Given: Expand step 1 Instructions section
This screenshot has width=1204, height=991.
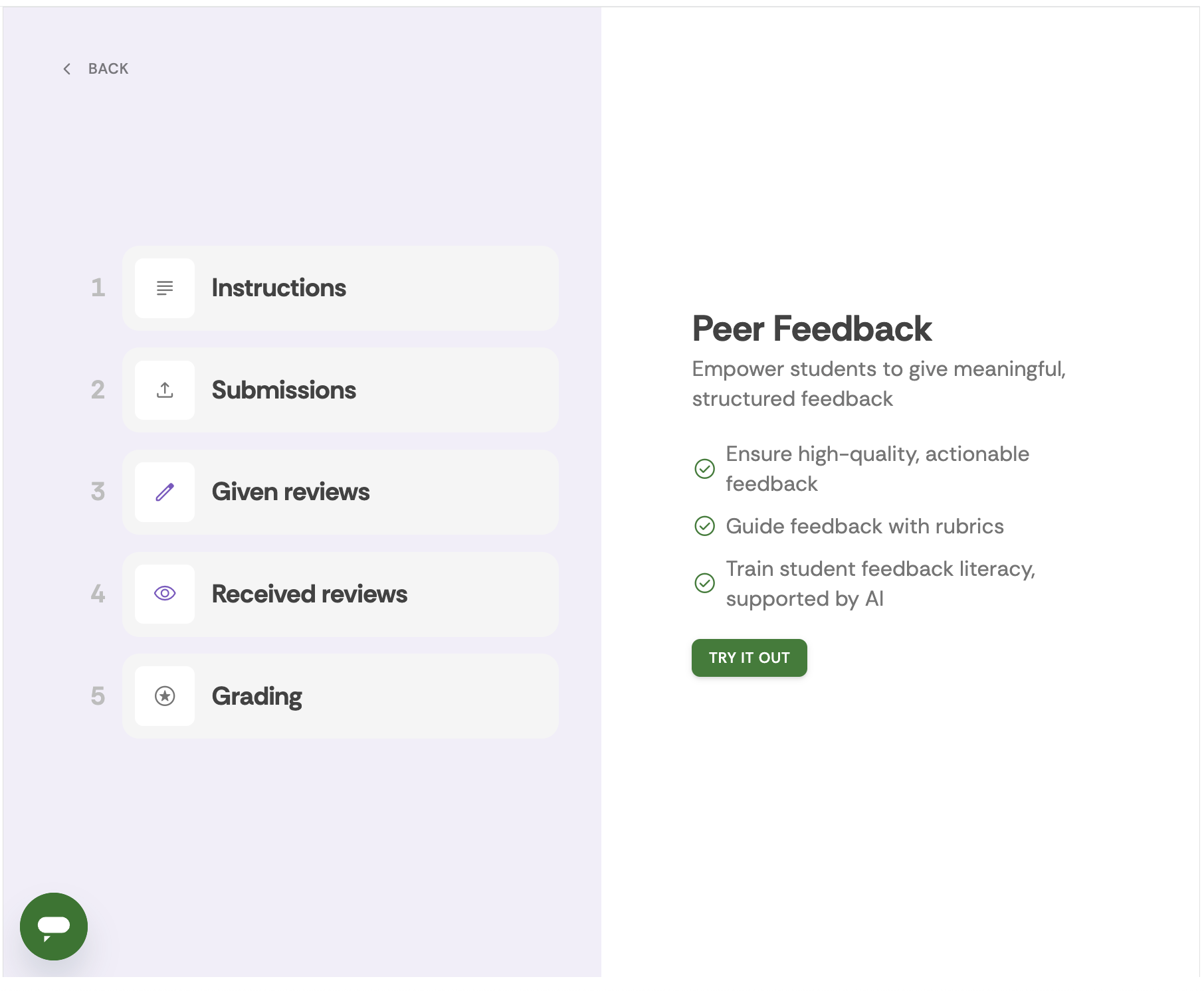Looking at the screenshot, I should pyautogui.click(x=340, y=288).
